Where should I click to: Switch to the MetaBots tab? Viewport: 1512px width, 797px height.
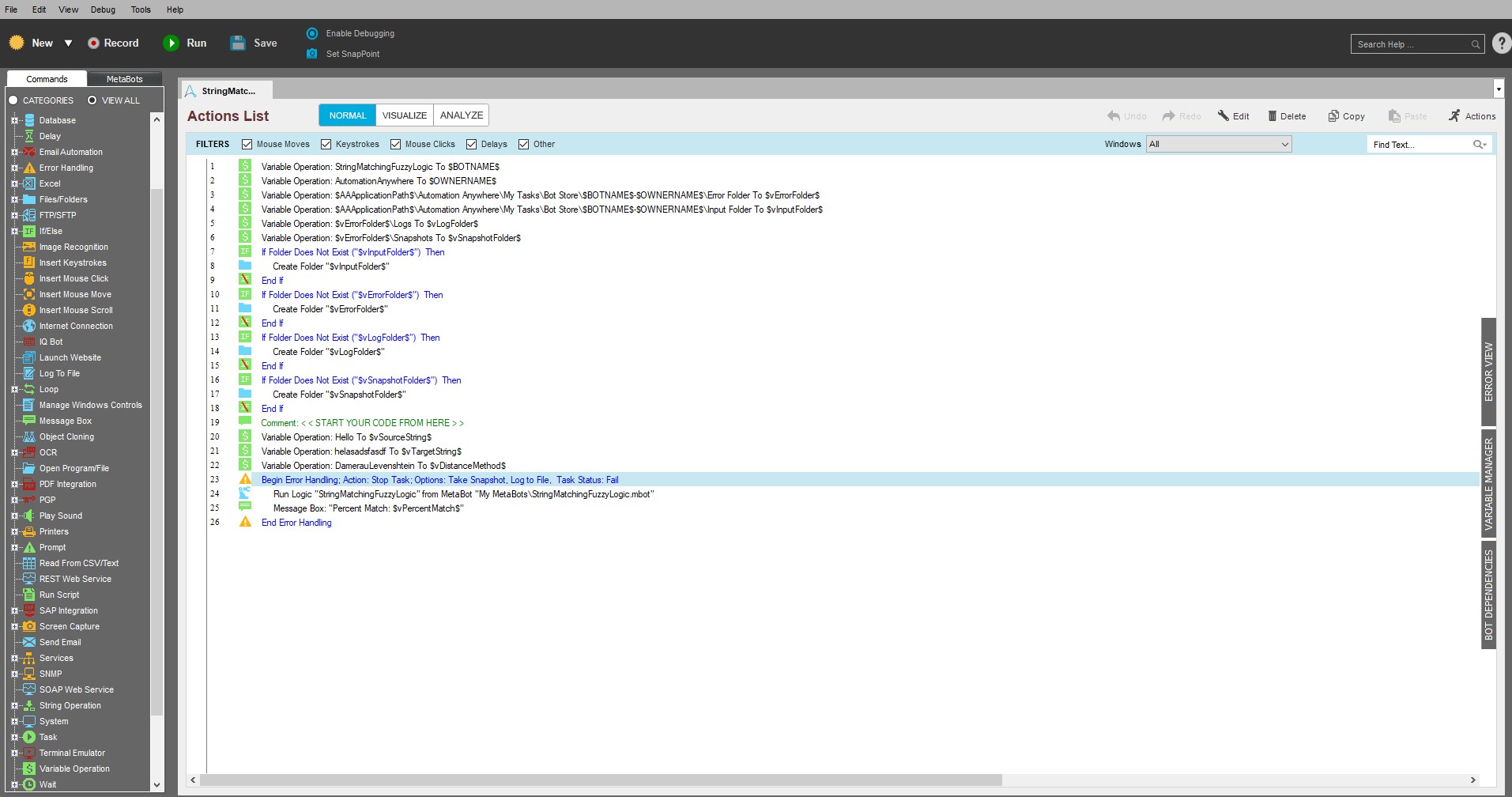pyautogui.click(x=124, y=79)
